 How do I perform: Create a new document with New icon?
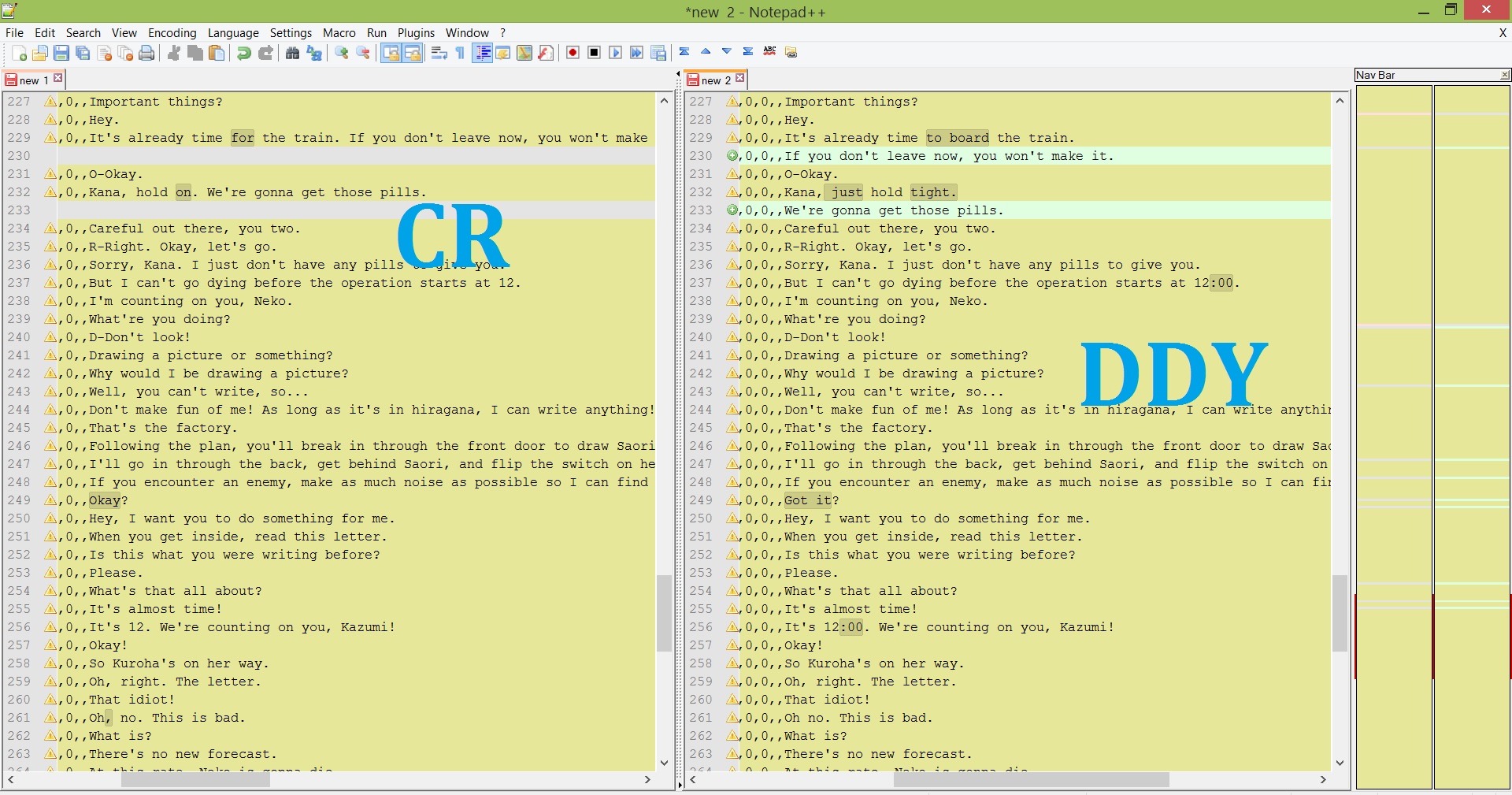[19, 53]
